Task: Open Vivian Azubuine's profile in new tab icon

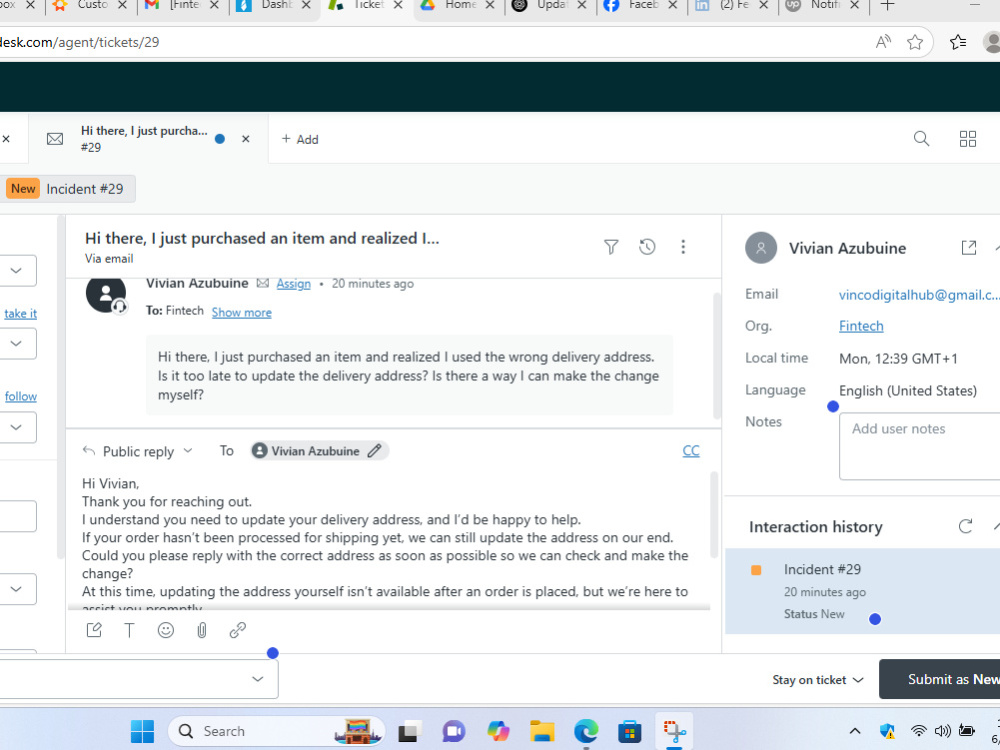Action: [969, 247]
